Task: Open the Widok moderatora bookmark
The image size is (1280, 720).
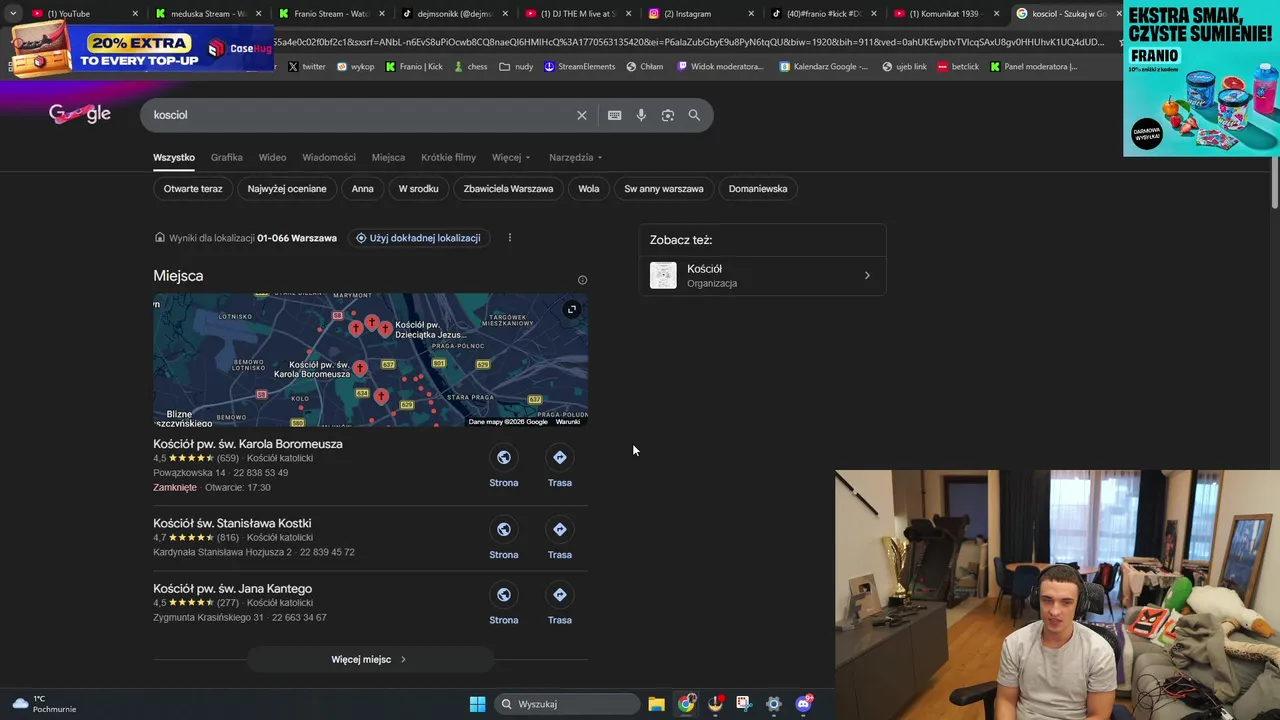Action: pos(721,67)
